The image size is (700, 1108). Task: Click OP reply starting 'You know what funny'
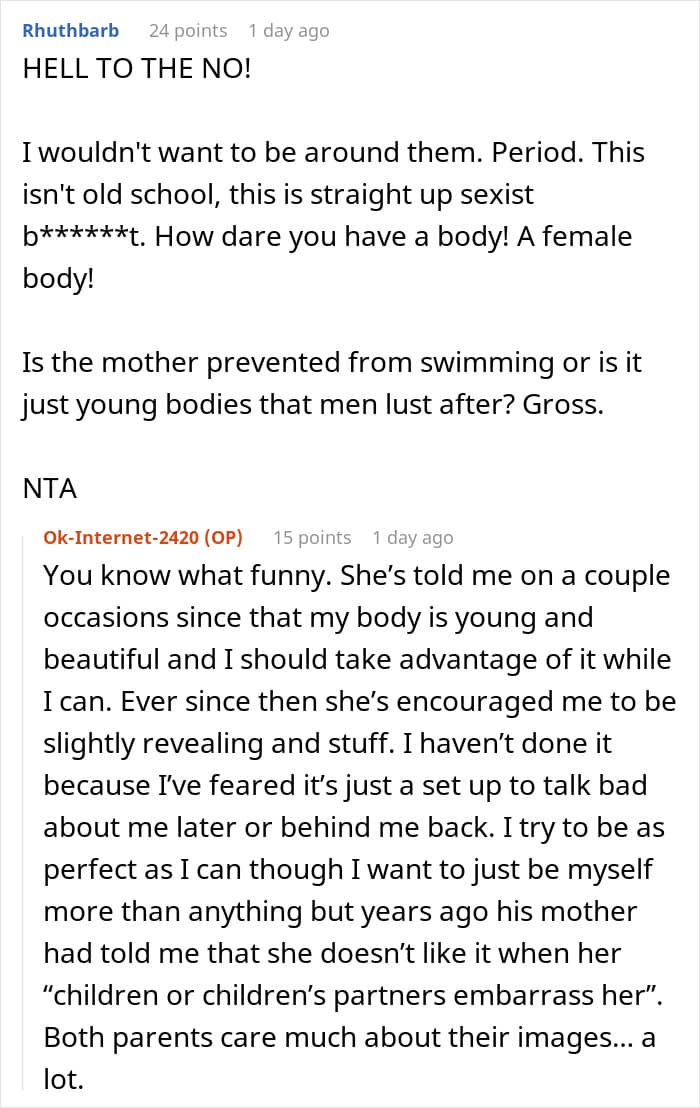[360, 827]
